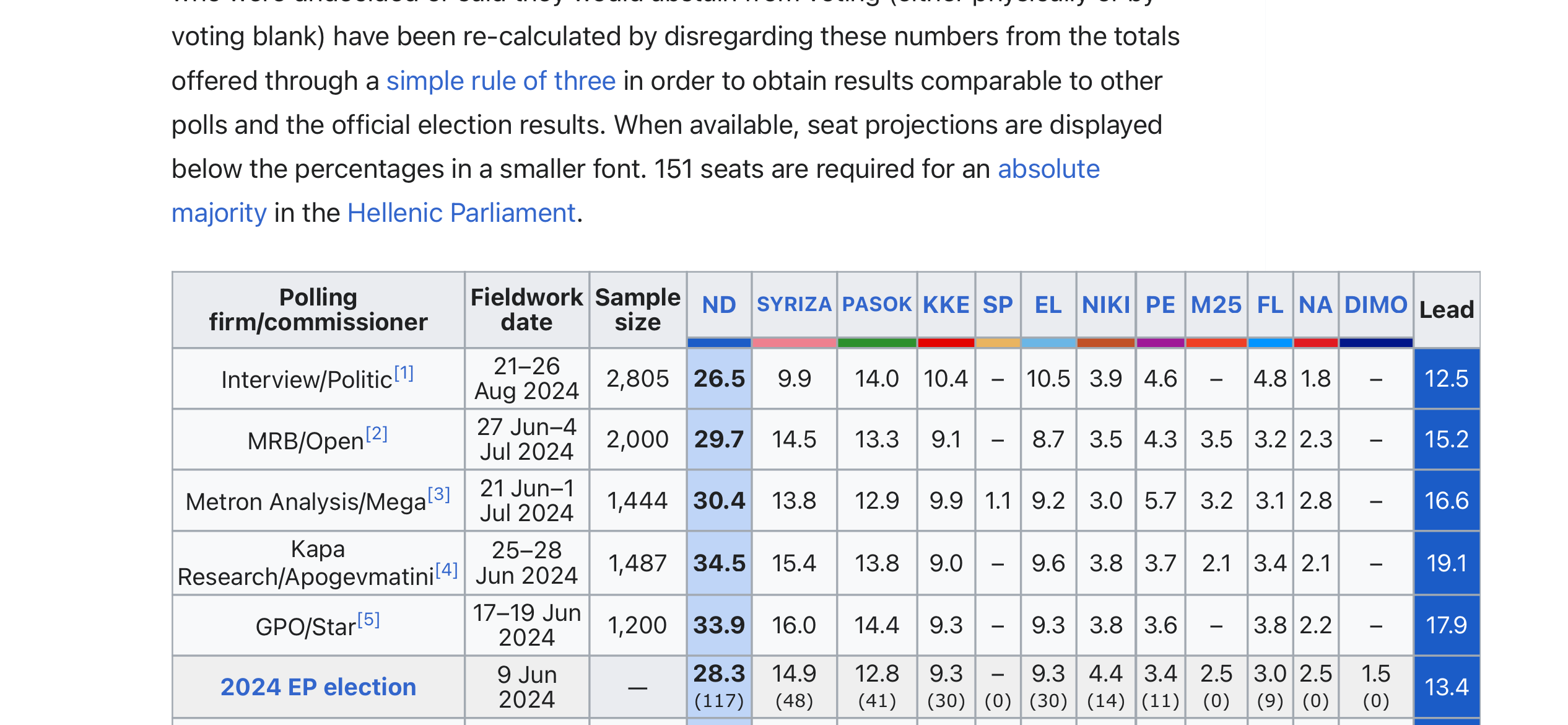This screenshot has height=725, width=1568.
Task: Click the KKE party header link
Action: 946,305
